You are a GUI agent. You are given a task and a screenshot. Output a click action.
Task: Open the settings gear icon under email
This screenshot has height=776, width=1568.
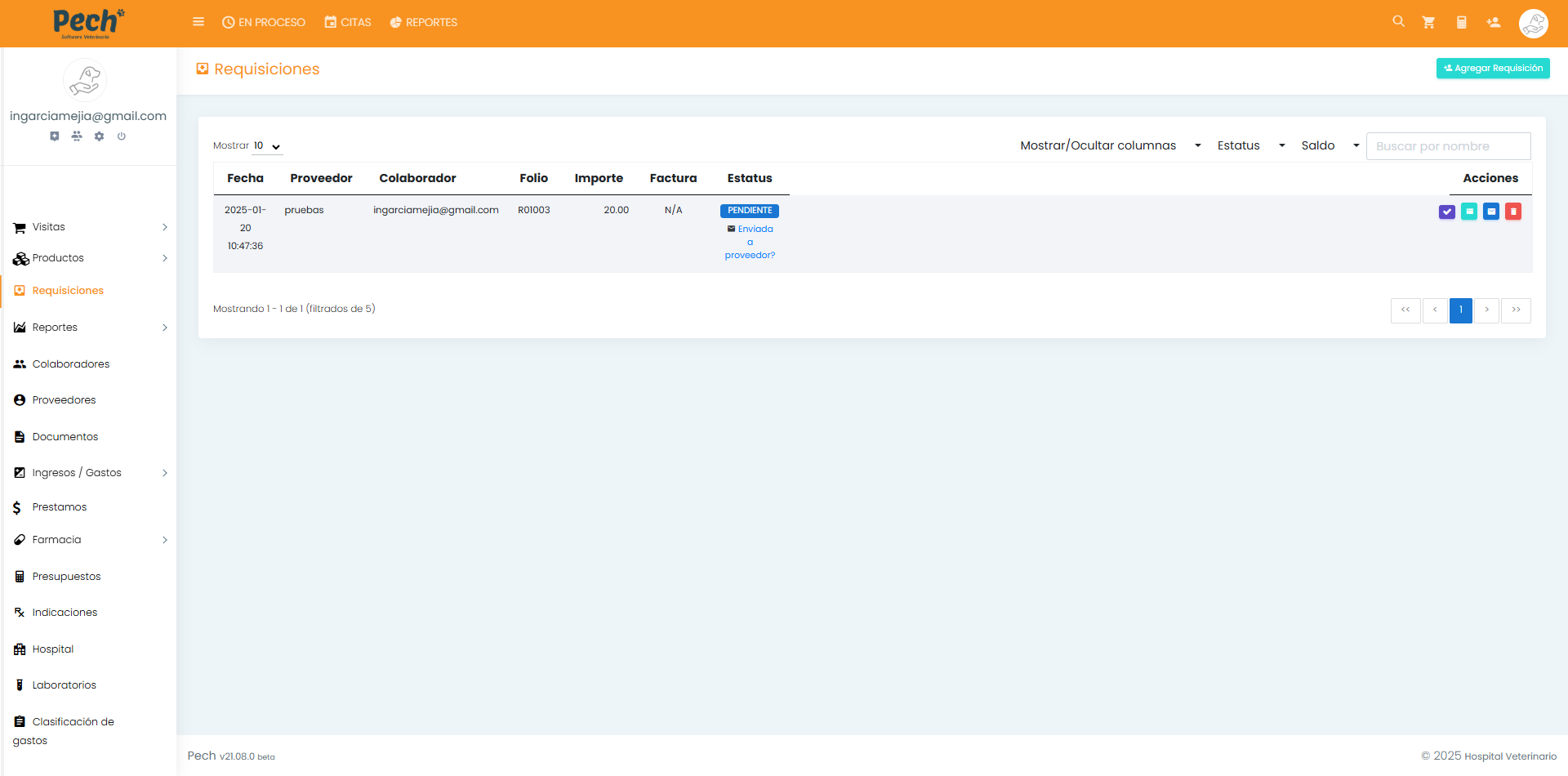(99, 136)
